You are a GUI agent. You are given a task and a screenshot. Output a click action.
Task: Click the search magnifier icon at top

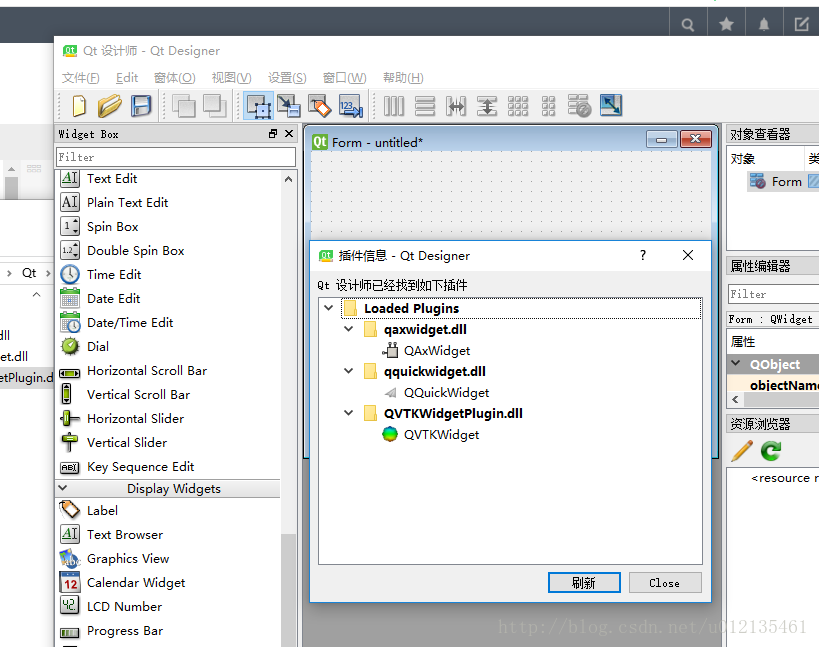(688, 24)
